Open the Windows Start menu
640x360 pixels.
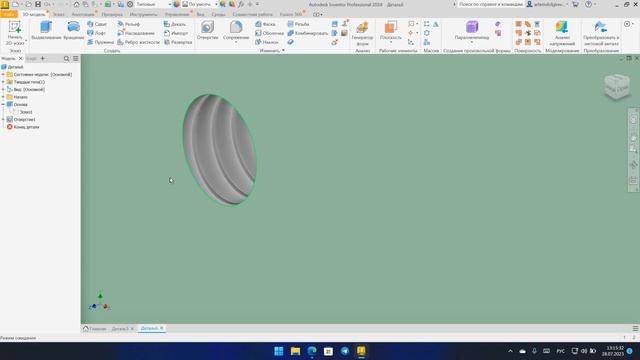[279, 351]
